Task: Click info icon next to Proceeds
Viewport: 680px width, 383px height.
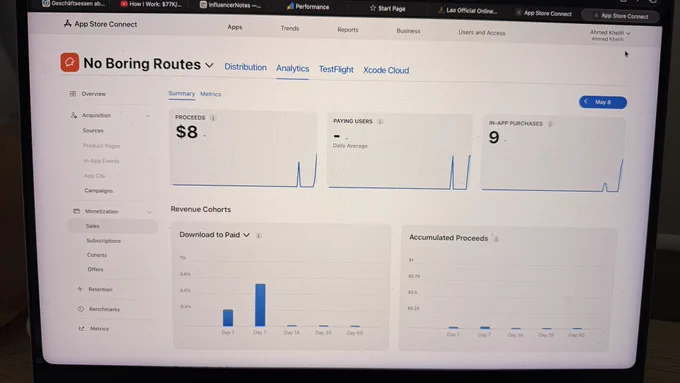Action: pyautogui.click(x=213, y=118)
